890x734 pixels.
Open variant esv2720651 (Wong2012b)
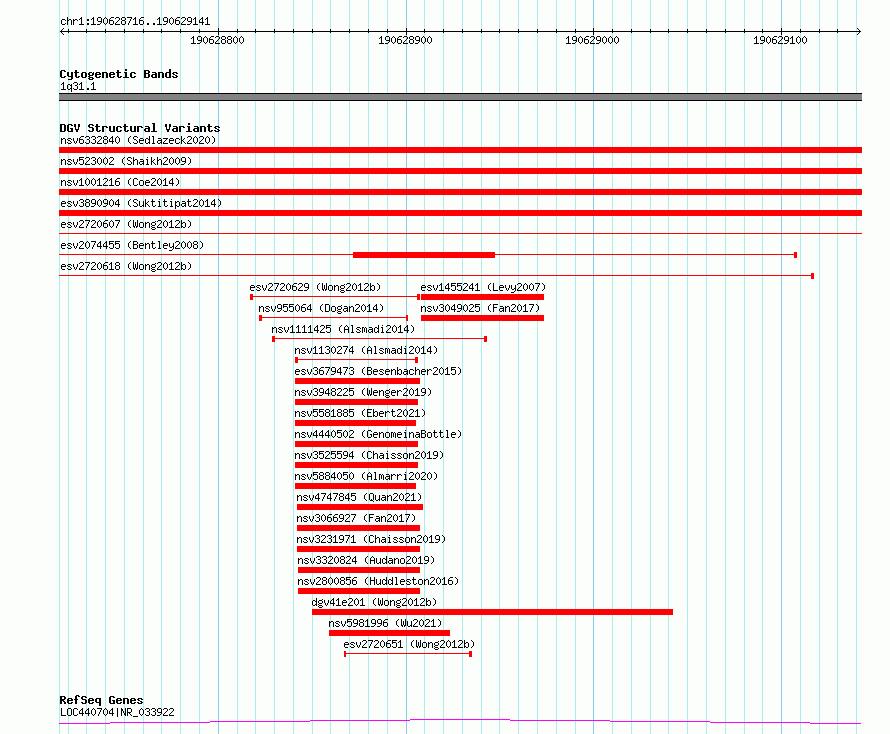[409, 644]
